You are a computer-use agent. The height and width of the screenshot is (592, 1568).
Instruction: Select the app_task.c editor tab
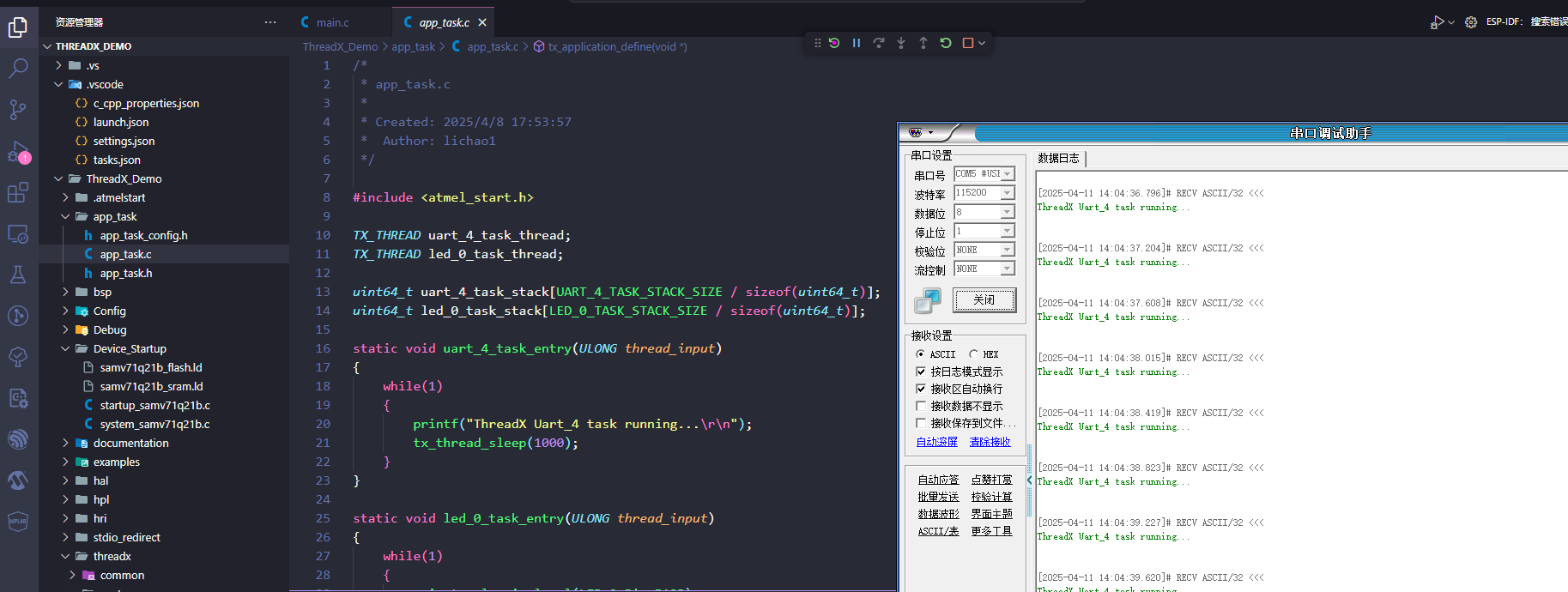[x=444, y=22]
